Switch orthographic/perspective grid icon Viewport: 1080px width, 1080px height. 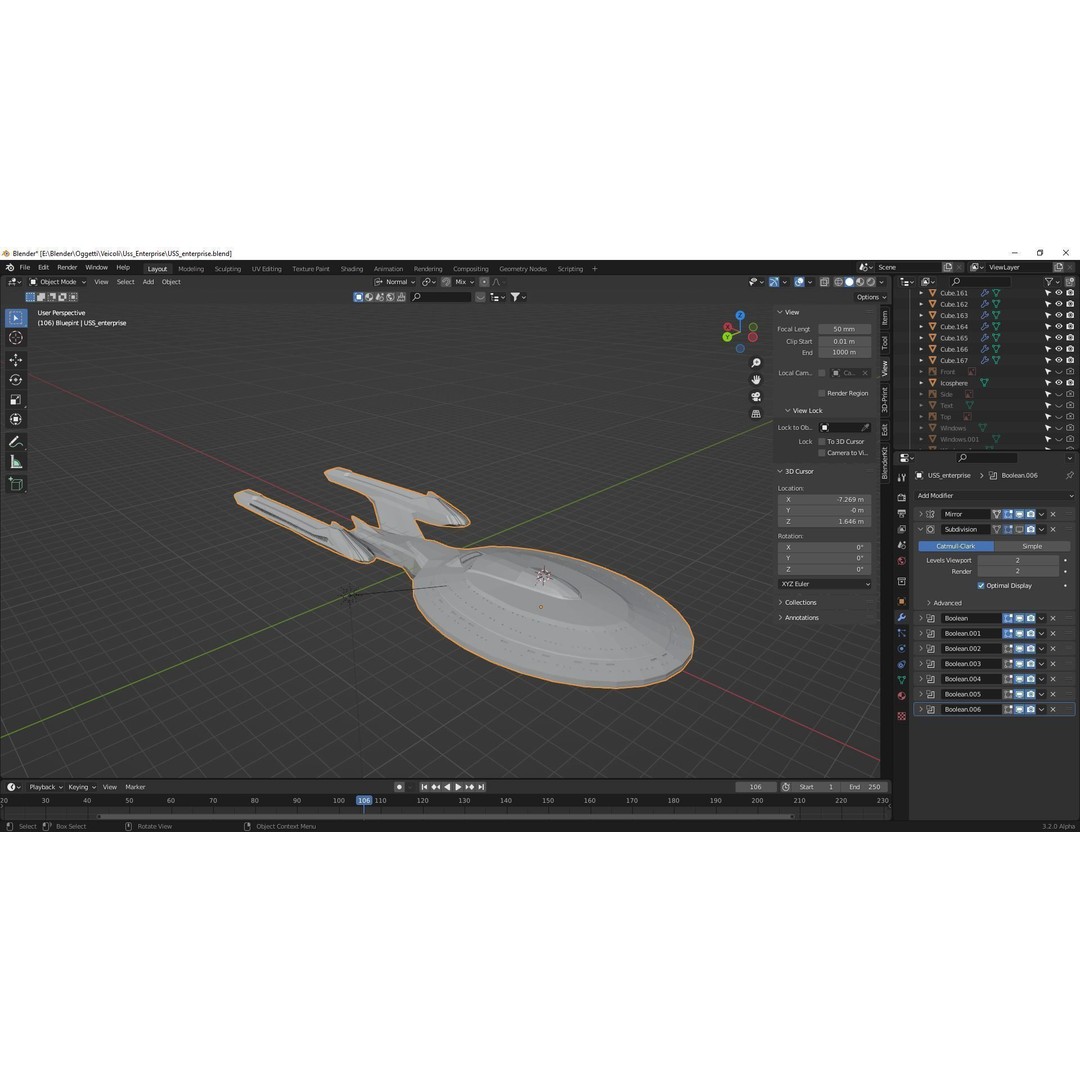[x=756, y=414]
